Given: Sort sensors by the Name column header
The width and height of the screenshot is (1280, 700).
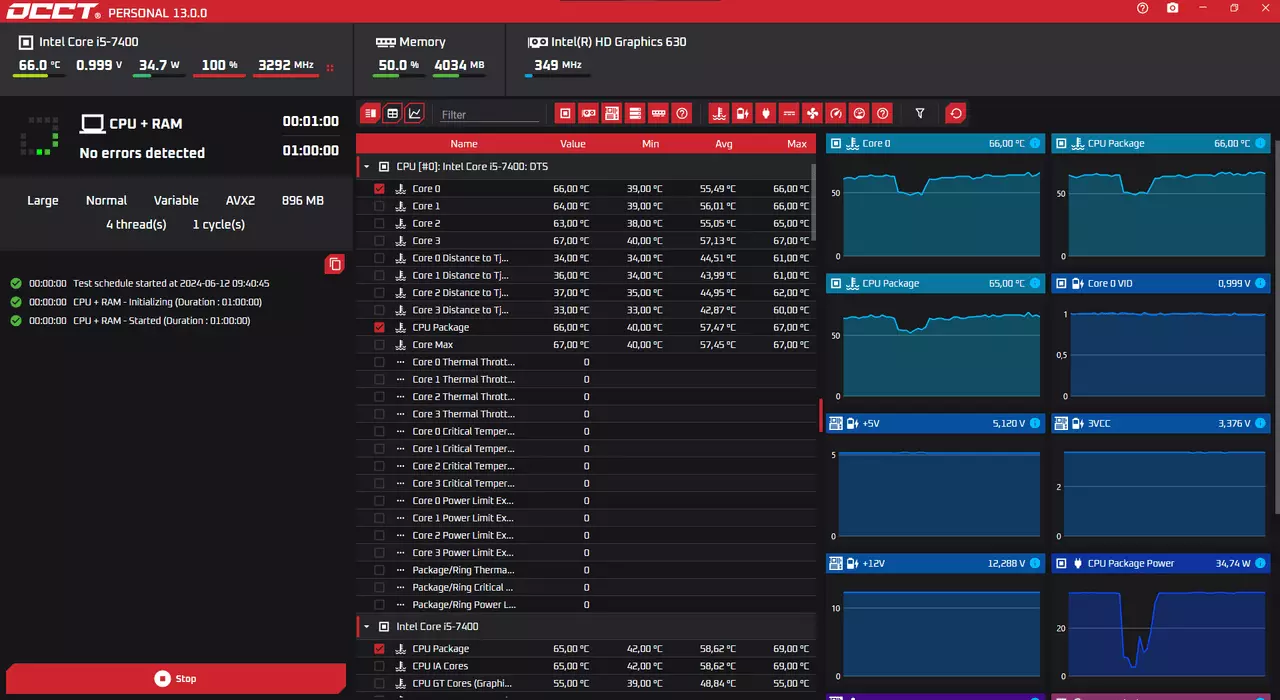Looking at the screenshot, I should coord(464,144).
